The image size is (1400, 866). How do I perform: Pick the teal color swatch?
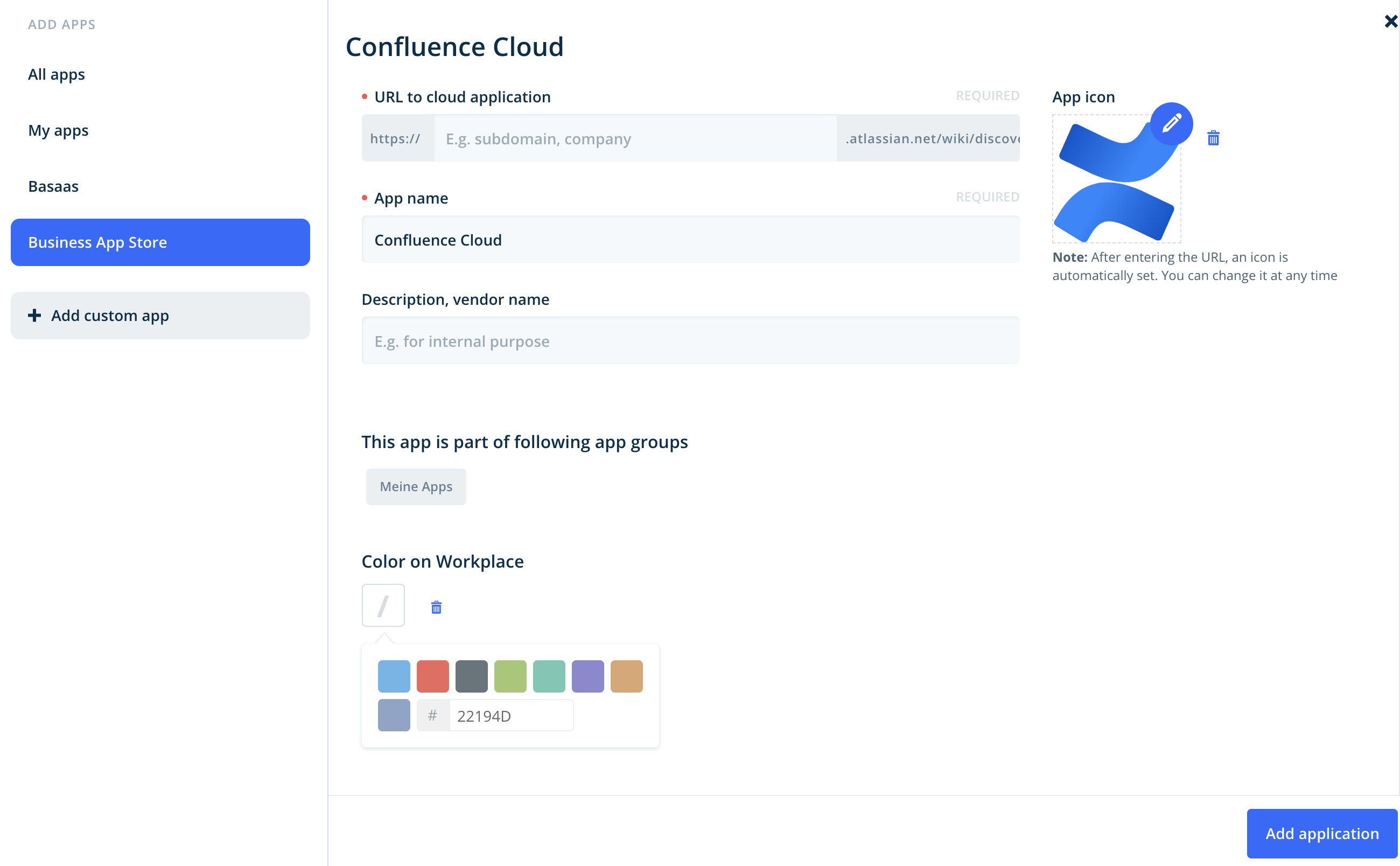click(549, 676)
